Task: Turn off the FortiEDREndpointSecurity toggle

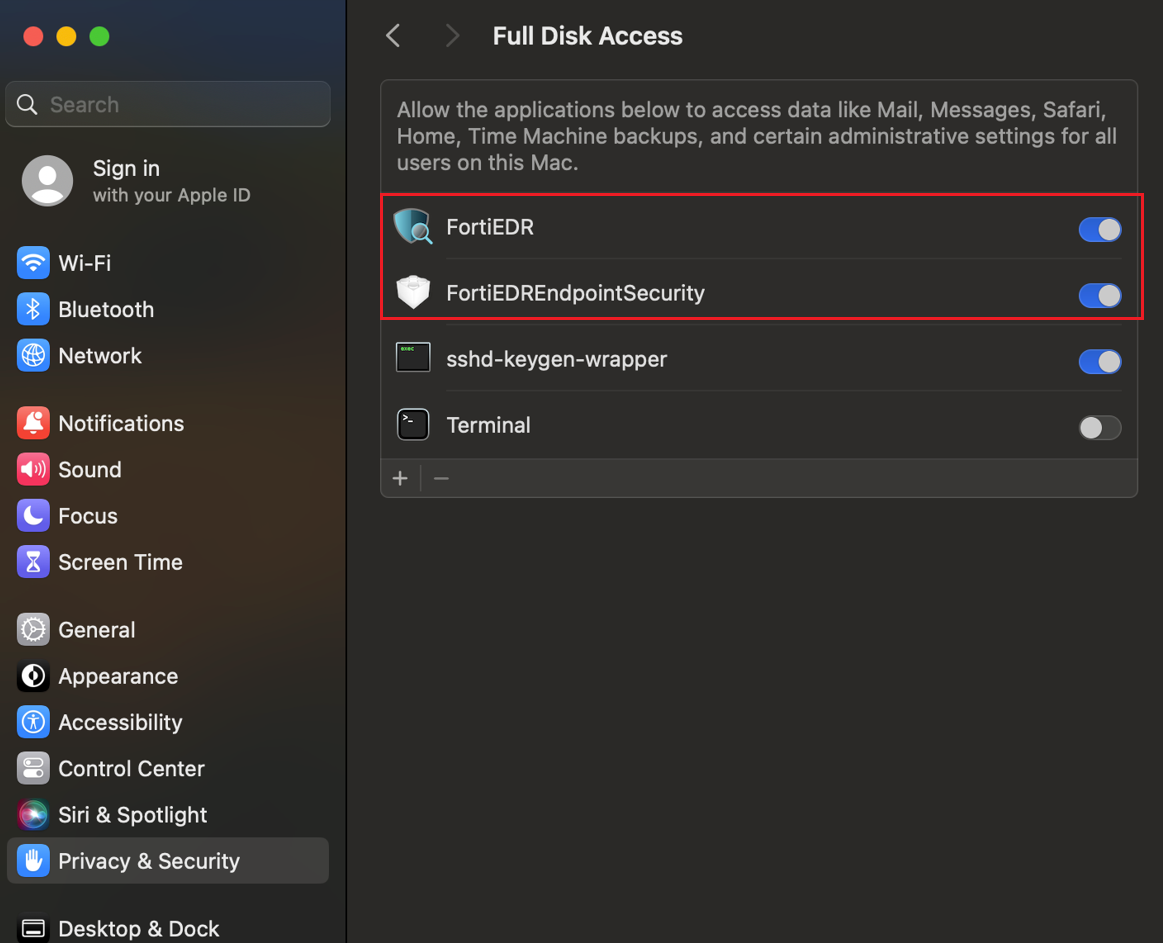Action: tap(1100, 295)
